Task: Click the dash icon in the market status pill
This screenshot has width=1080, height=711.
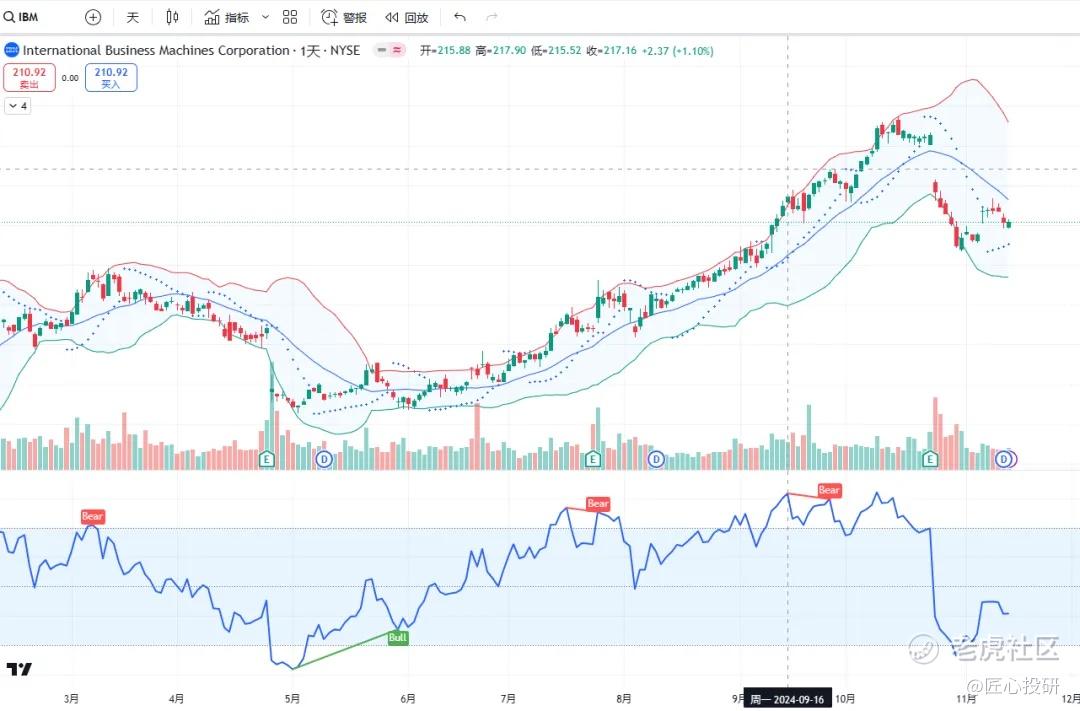Action: (382, 50)
